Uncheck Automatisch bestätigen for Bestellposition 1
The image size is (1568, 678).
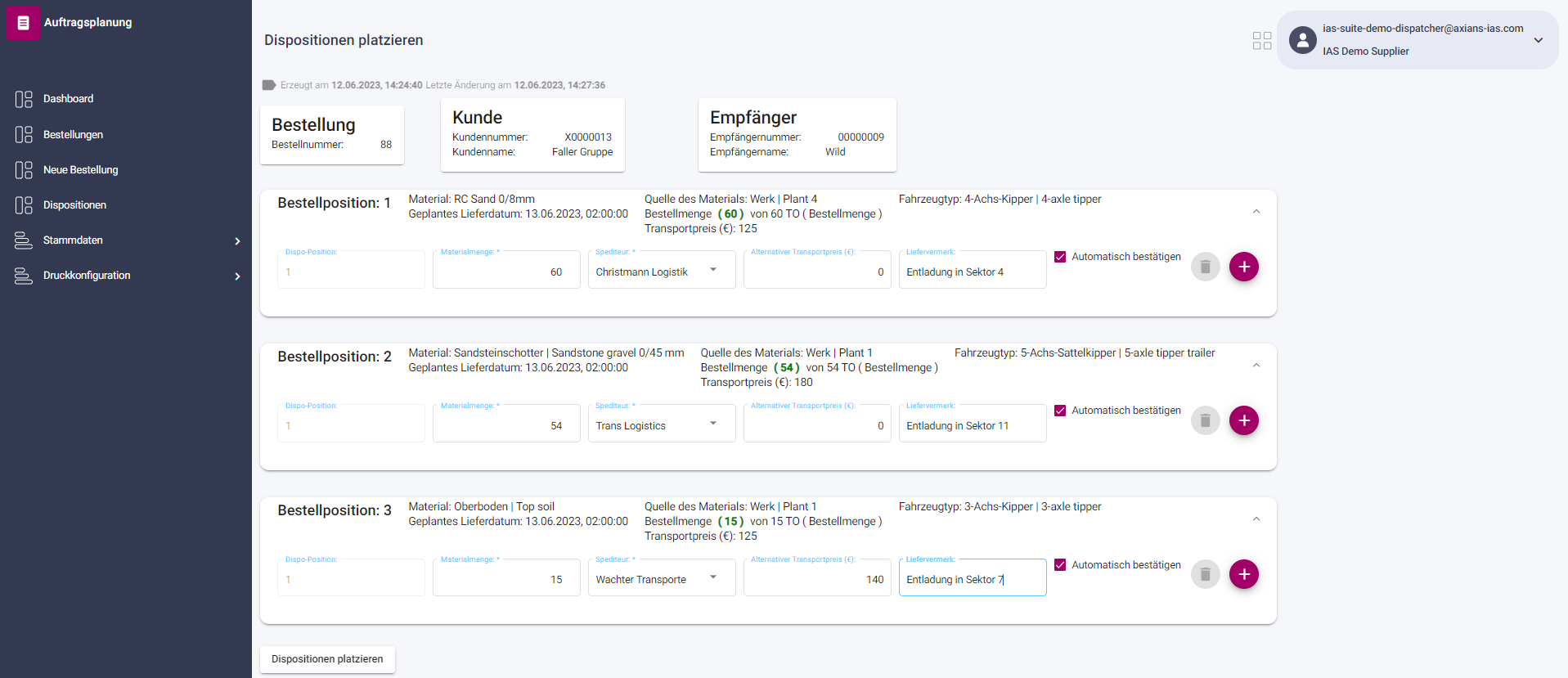(x=1060, y=257)
